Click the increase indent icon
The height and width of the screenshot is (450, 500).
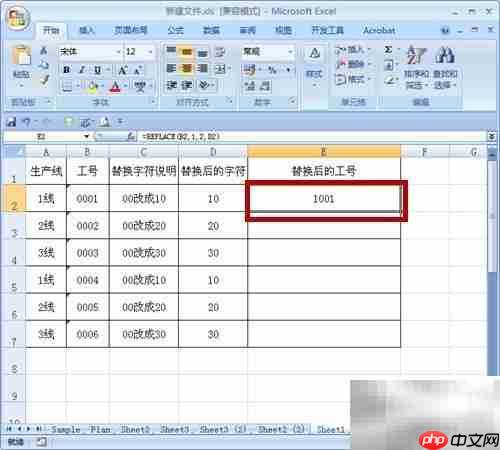click(187, 85)
